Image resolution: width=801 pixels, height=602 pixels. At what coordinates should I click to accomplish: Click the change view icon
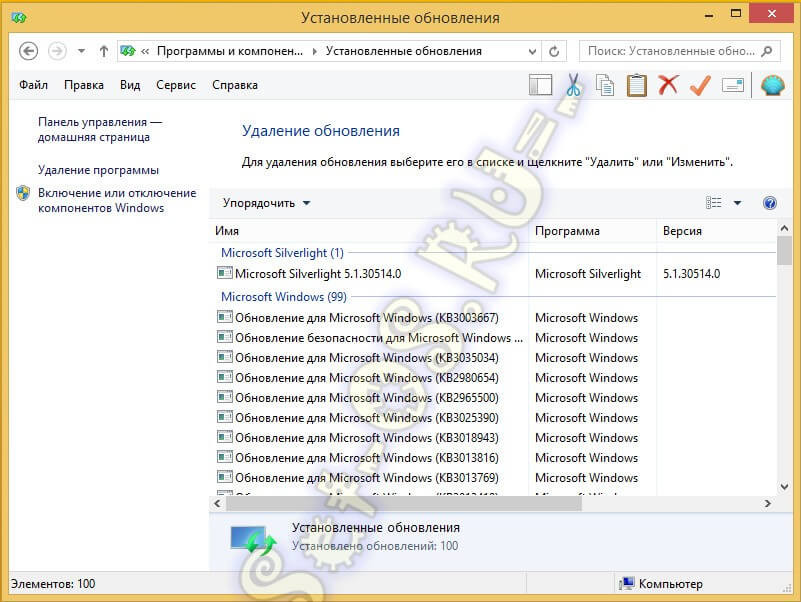tap(713, 203)
